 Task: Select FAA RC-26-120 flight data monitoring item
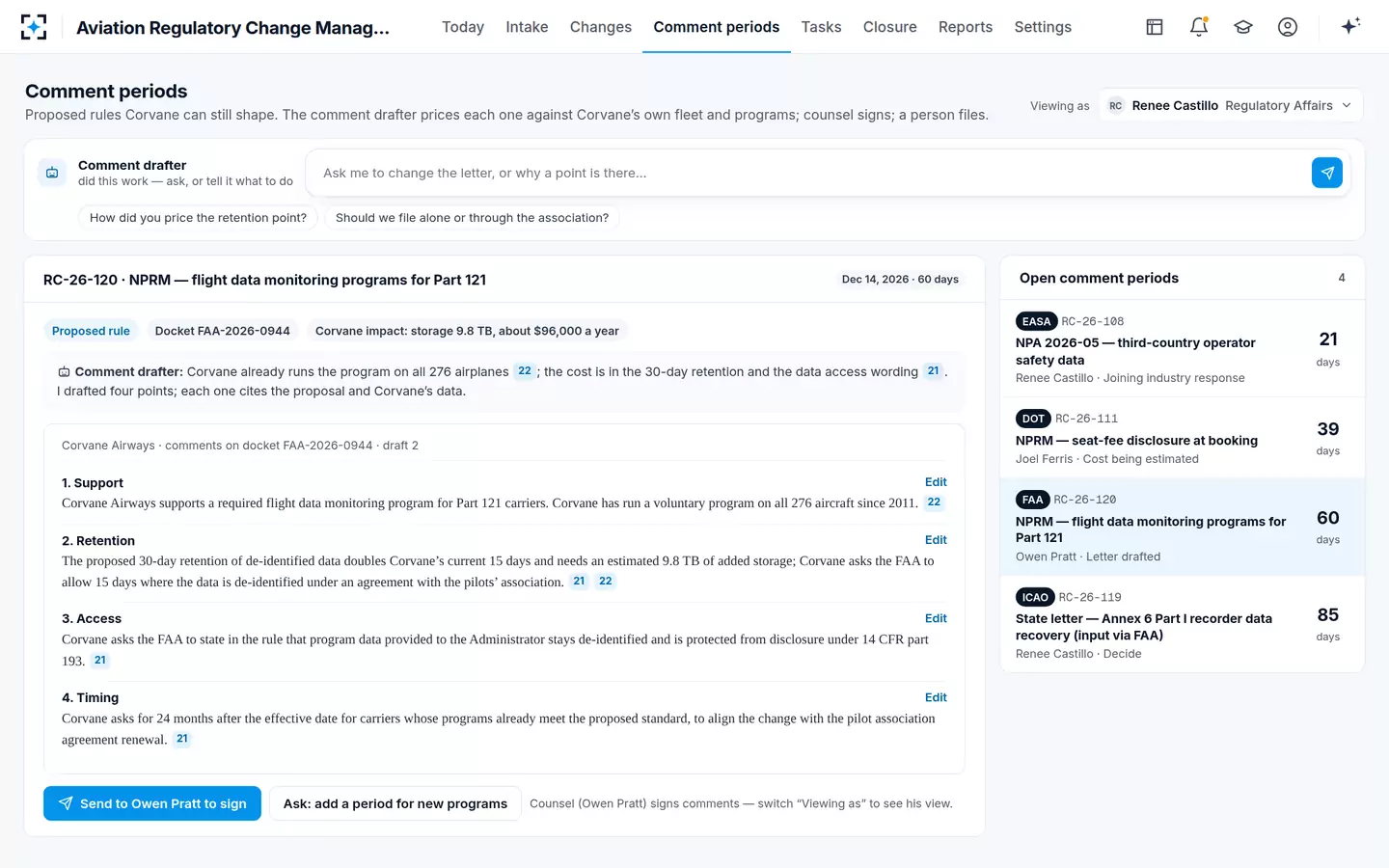1183,528
